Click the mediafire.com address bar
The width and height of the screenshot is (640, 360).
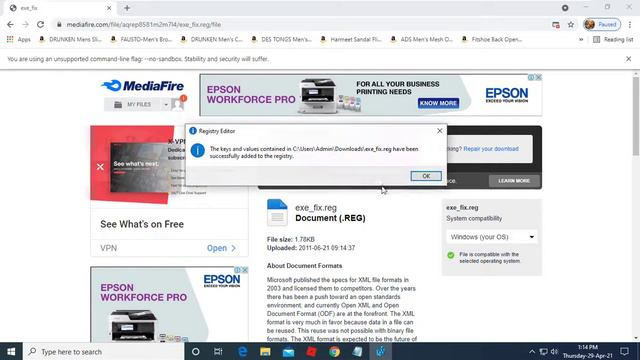(x=302, y=24)
